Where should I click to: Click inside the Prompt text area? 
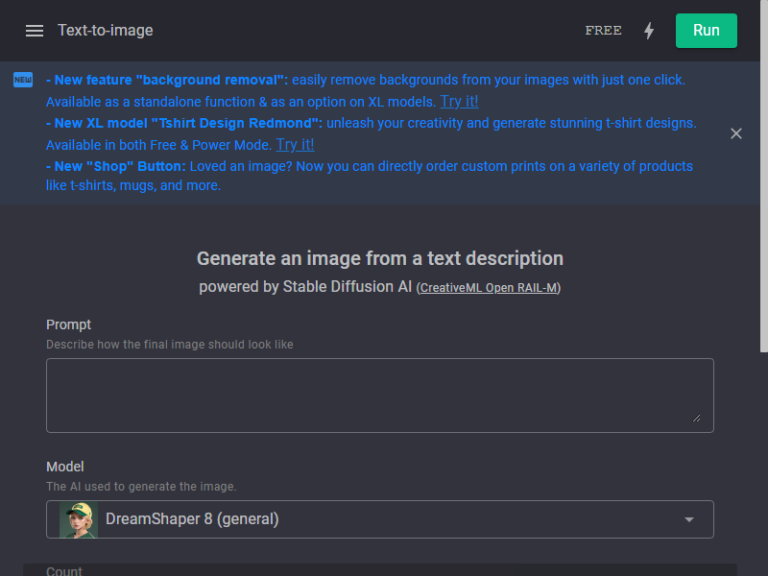[x=380, y=395]
